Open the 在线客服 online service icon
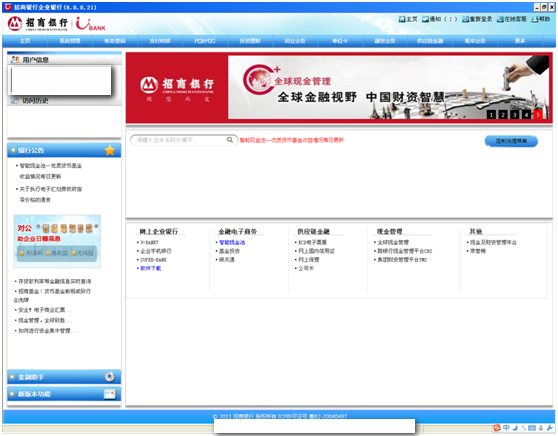The image size is (558, 436). (500, 19)
